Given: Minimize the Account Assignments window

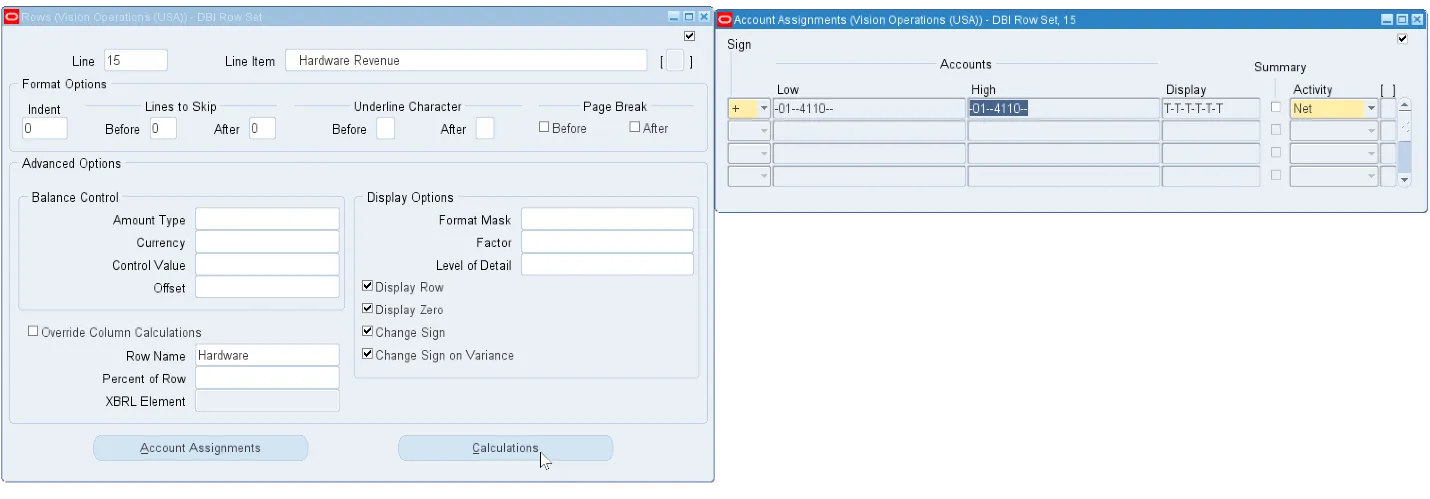Looking at the screenshot, I should point(1387,19).
